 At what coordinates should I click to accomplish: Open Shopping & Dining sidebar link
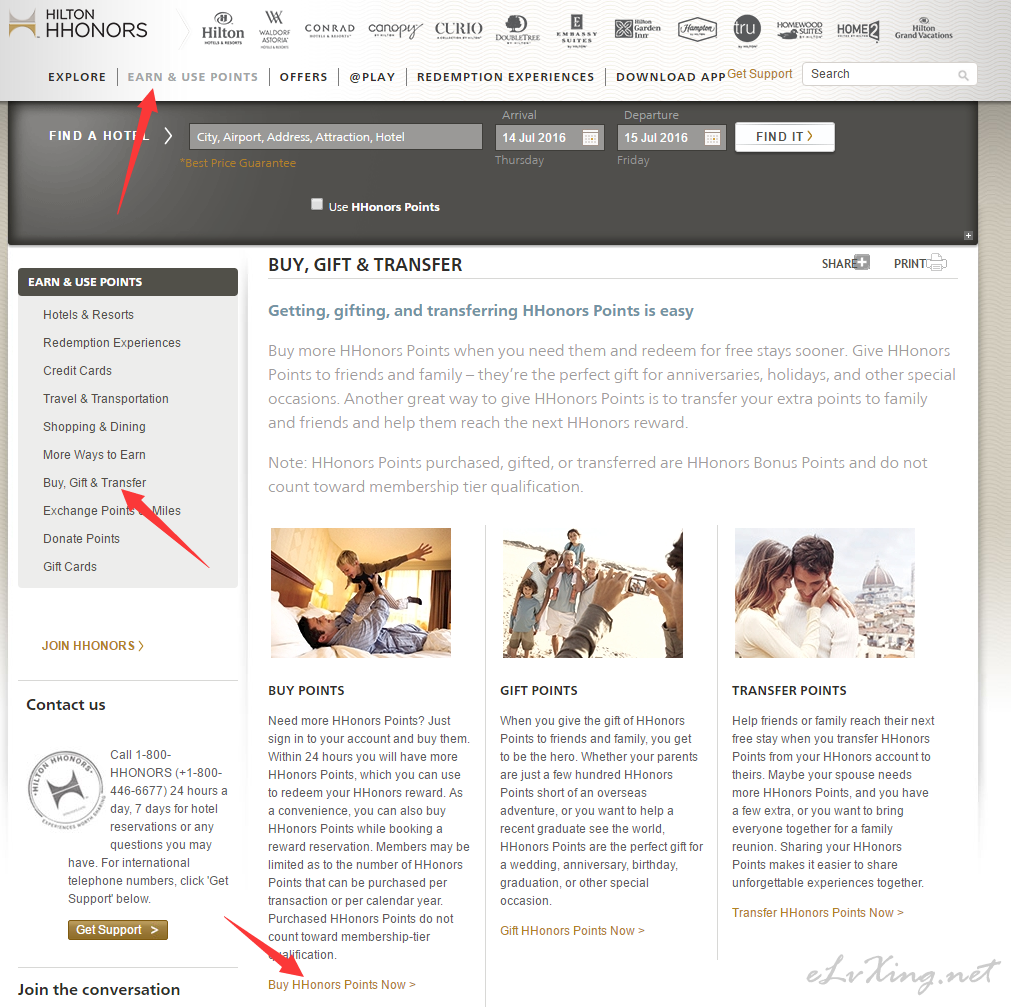click(94, 427)
